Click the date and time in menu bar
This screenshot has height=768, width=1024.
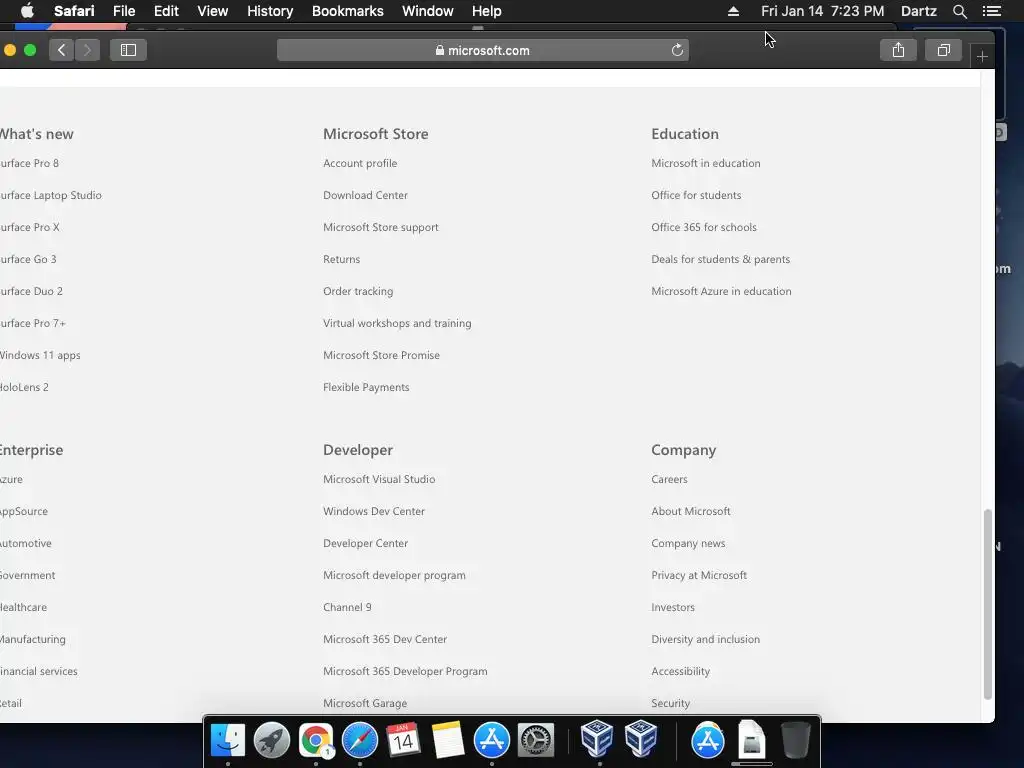pos(822,11)
